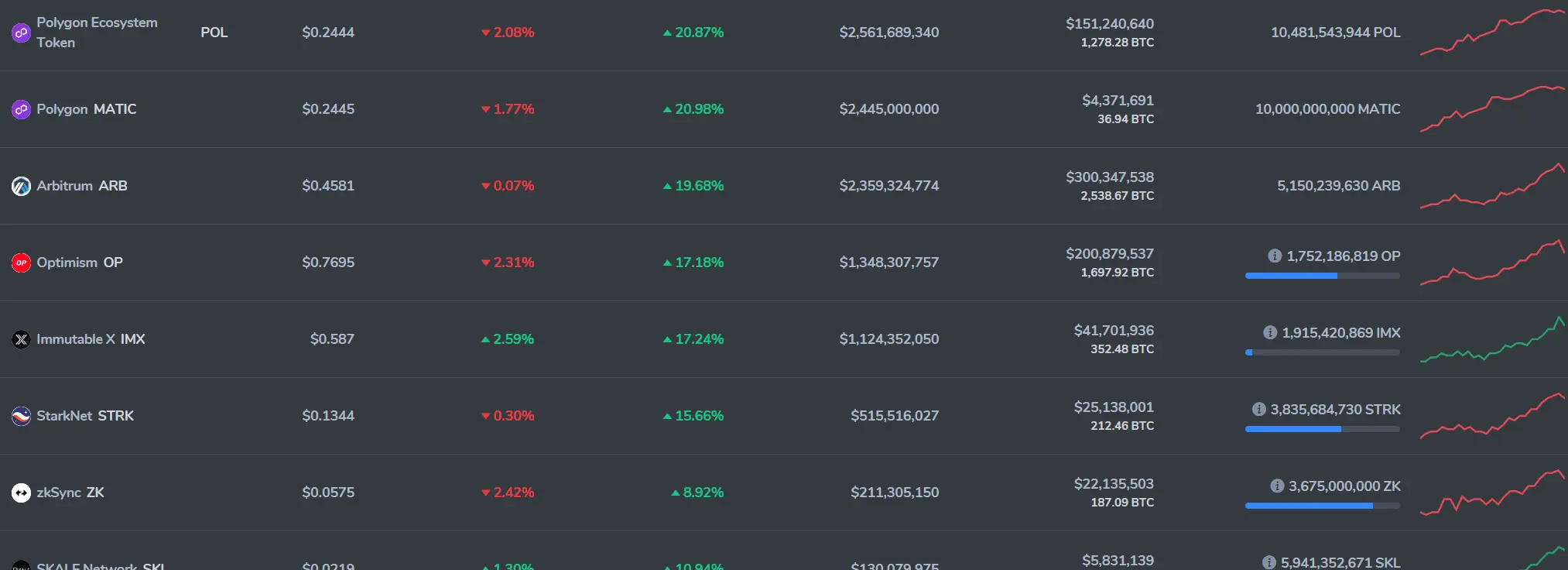Click Arbitrum 7d change 19.68%
This screenshot has width=1568, height=570.
[x=693, y=186]
